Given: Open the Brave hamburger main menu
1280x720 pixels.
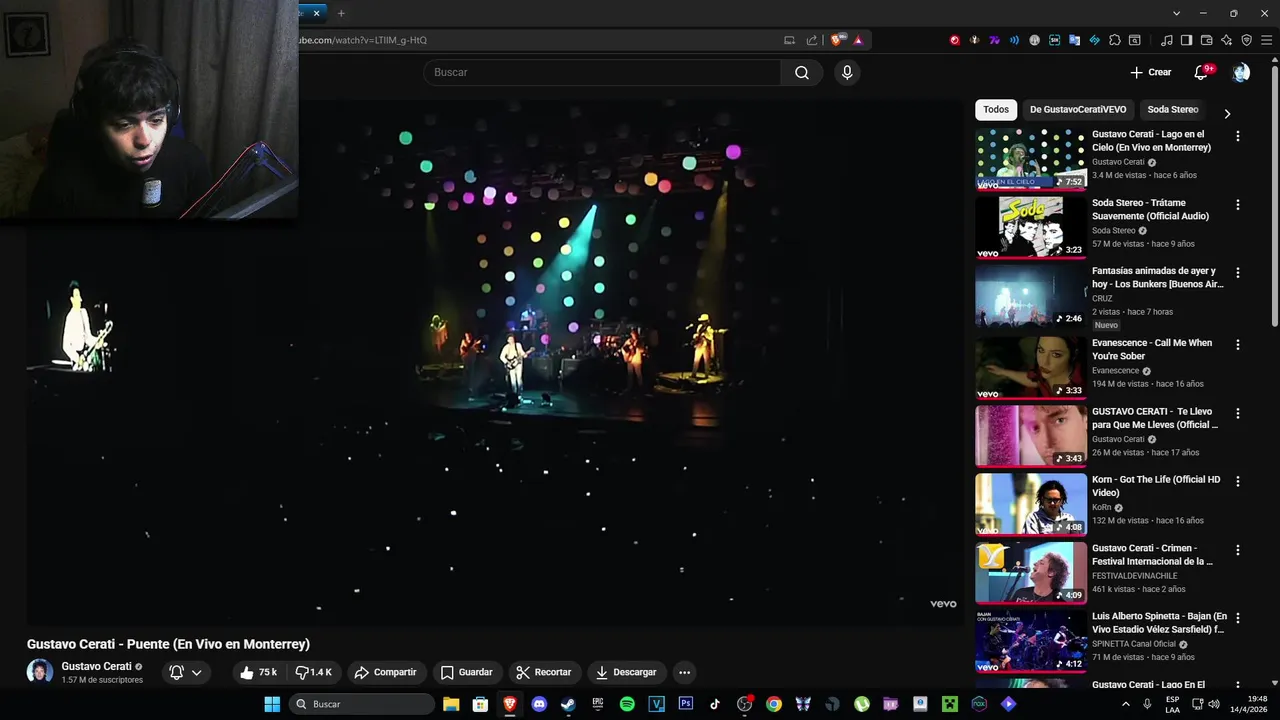Looking at the screenshot, I should (1267, 40).
